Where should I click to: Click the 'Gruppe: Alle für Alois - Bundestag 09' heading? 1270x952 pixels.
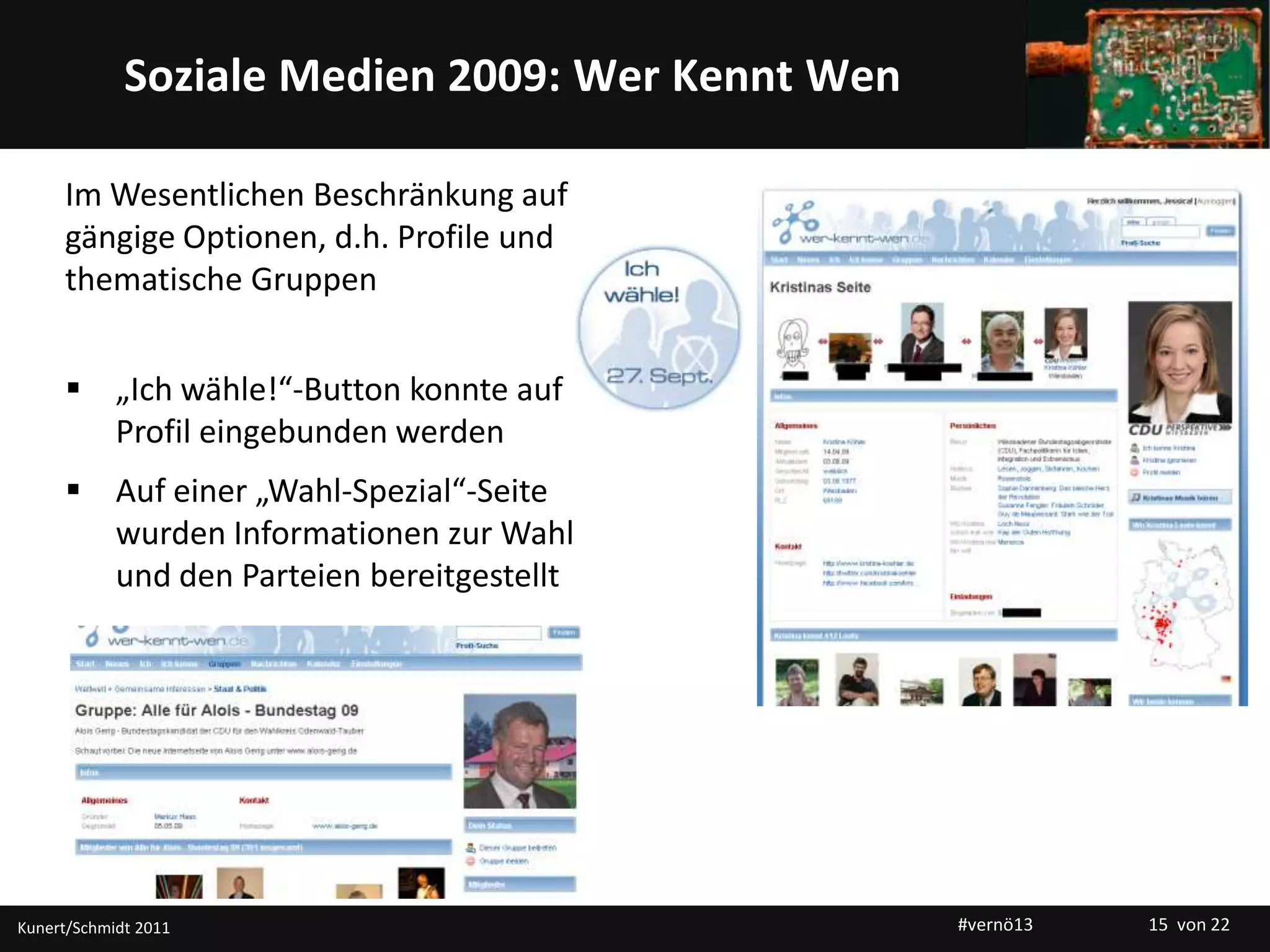click(x=217, y=710)
